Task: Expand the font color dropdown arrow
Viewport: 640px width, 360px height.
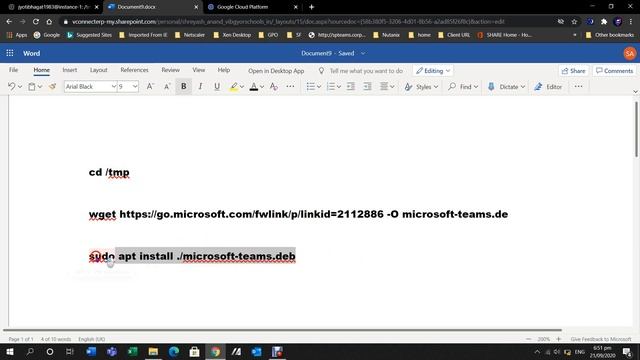Action: 262,87
